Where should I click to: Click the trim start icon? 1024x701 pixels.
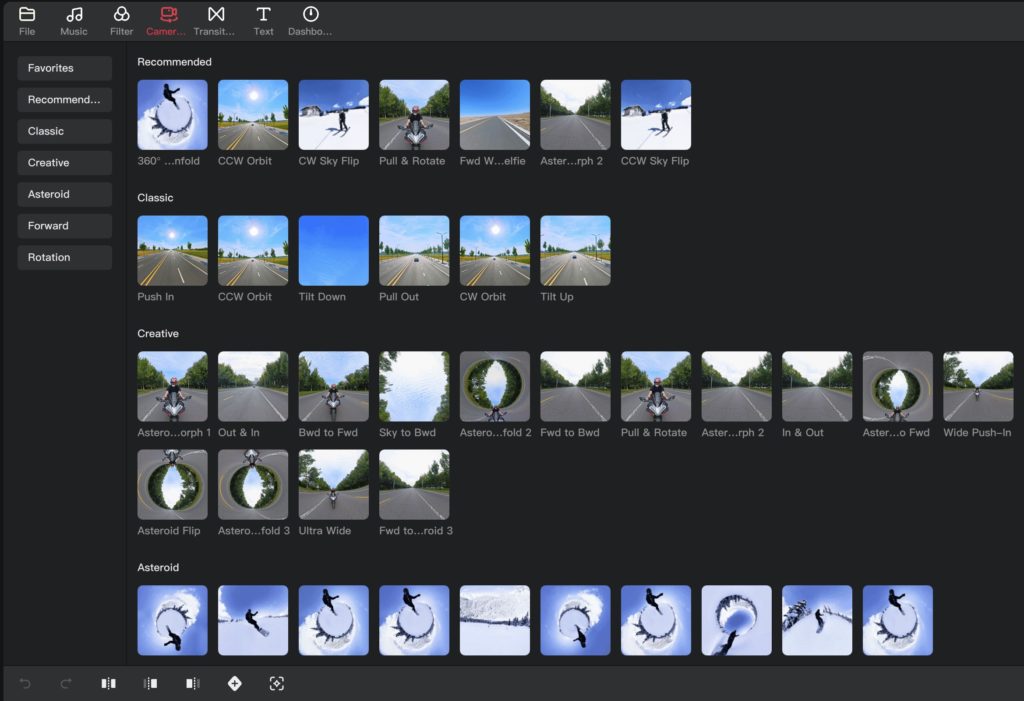click(150, 683)
